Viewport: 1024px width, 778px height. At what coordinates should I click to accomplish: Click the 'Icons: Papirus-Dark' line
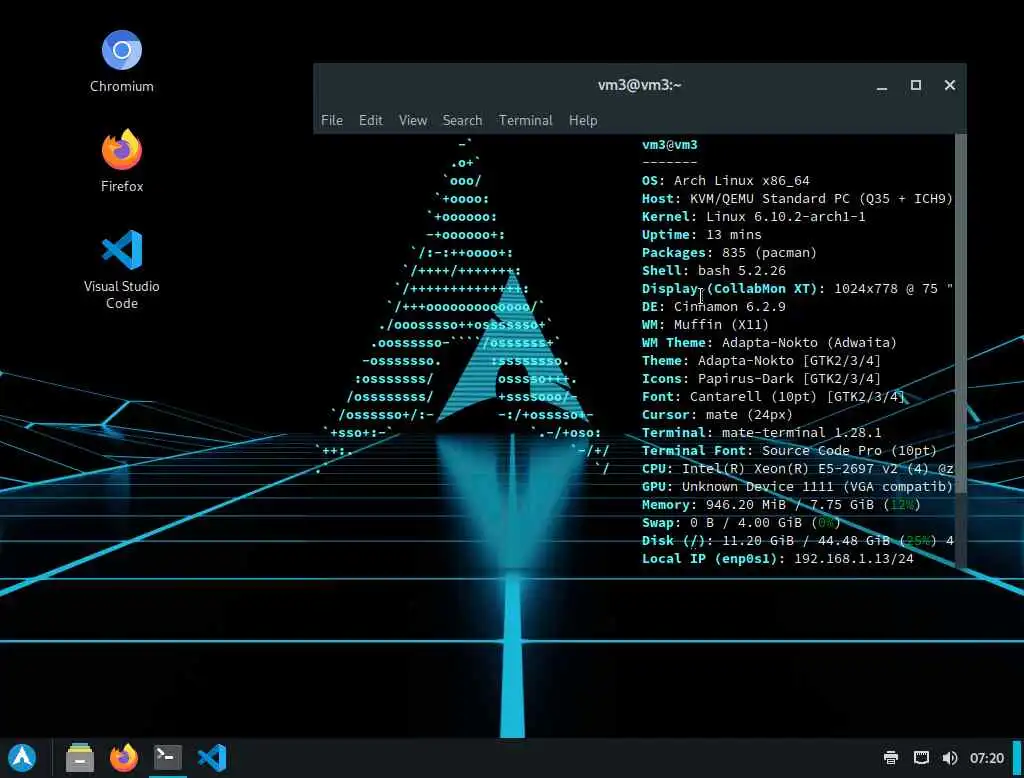coord(761,378)
